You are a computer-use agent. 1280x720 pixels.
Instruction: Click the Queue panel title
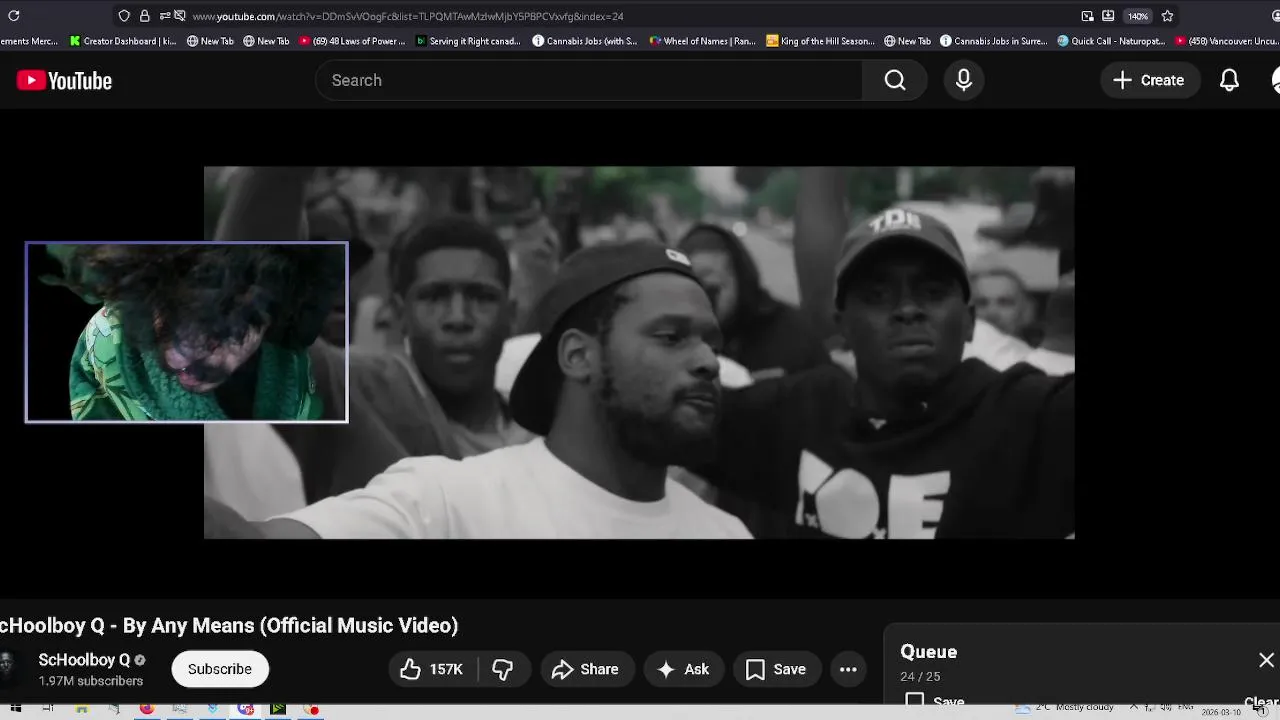(x=929, y=652)
